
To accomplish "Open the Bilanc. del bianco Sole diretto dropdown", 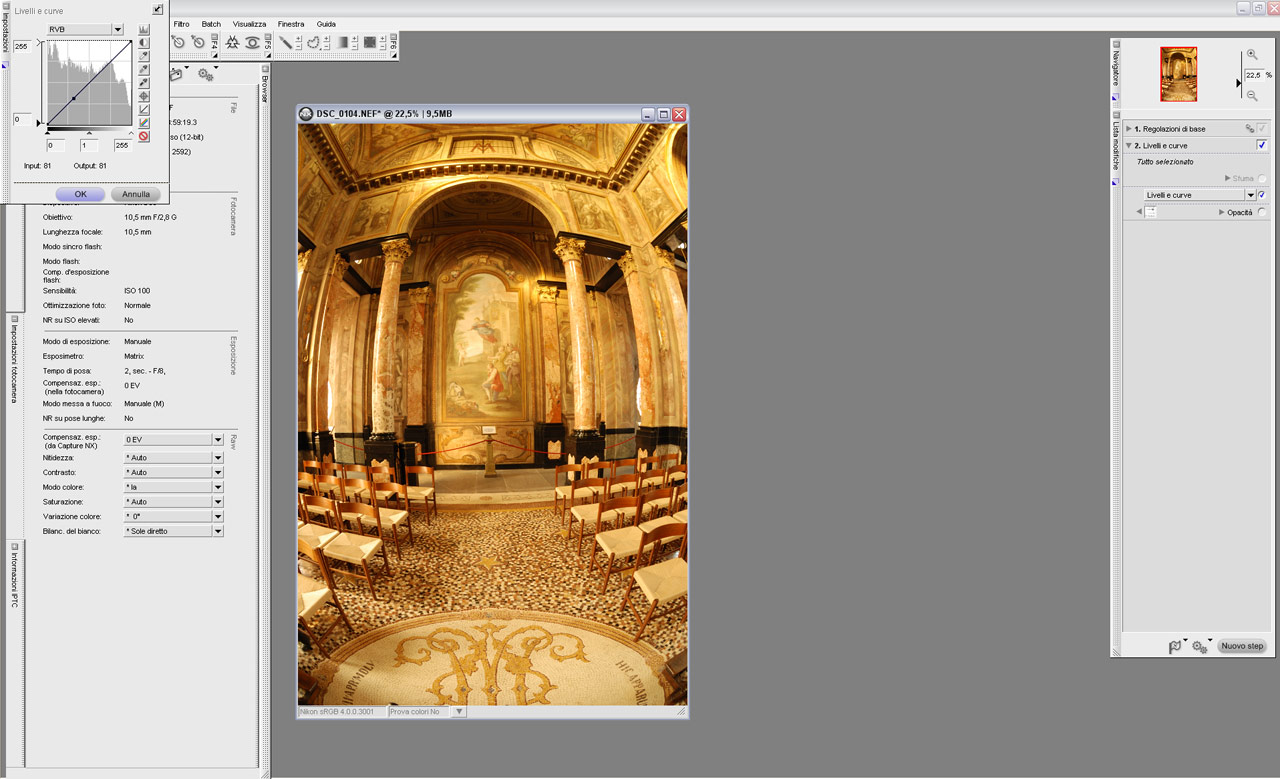I will 218,531.
